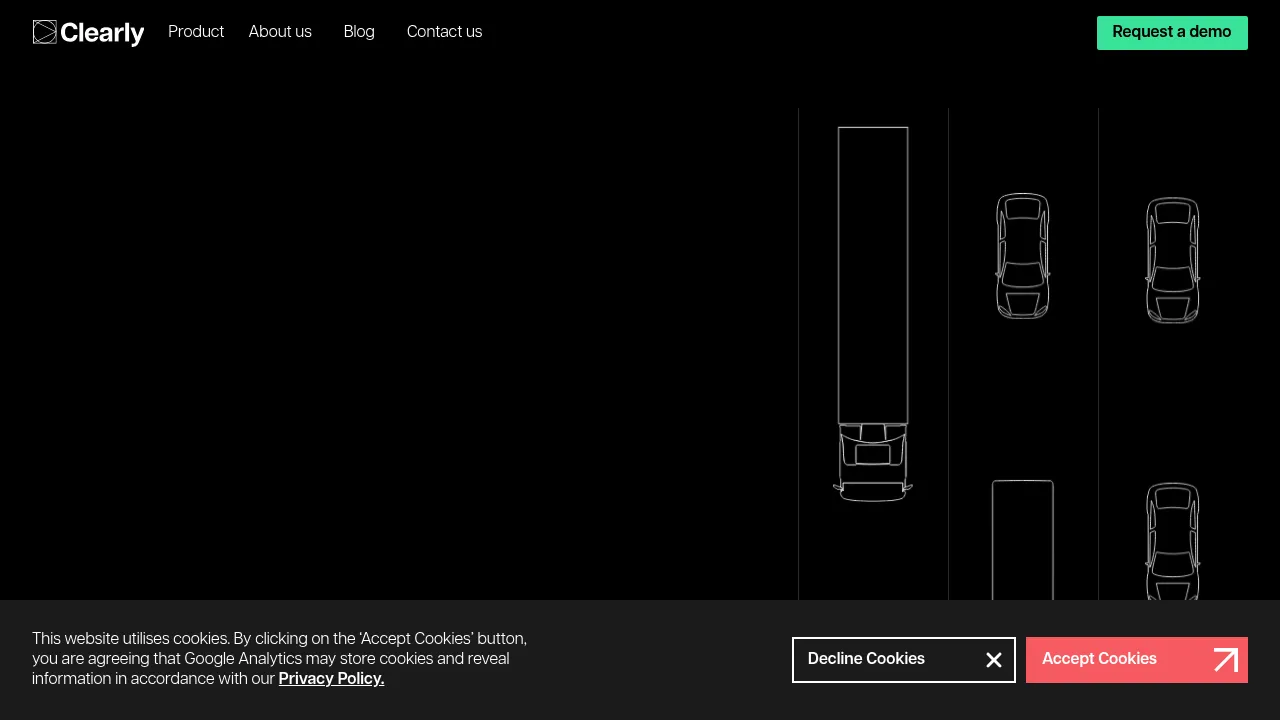This screenshot has height=720, width=1280.
Task: Click the Clearly wordmark text
Action: [x=102, y=33]
